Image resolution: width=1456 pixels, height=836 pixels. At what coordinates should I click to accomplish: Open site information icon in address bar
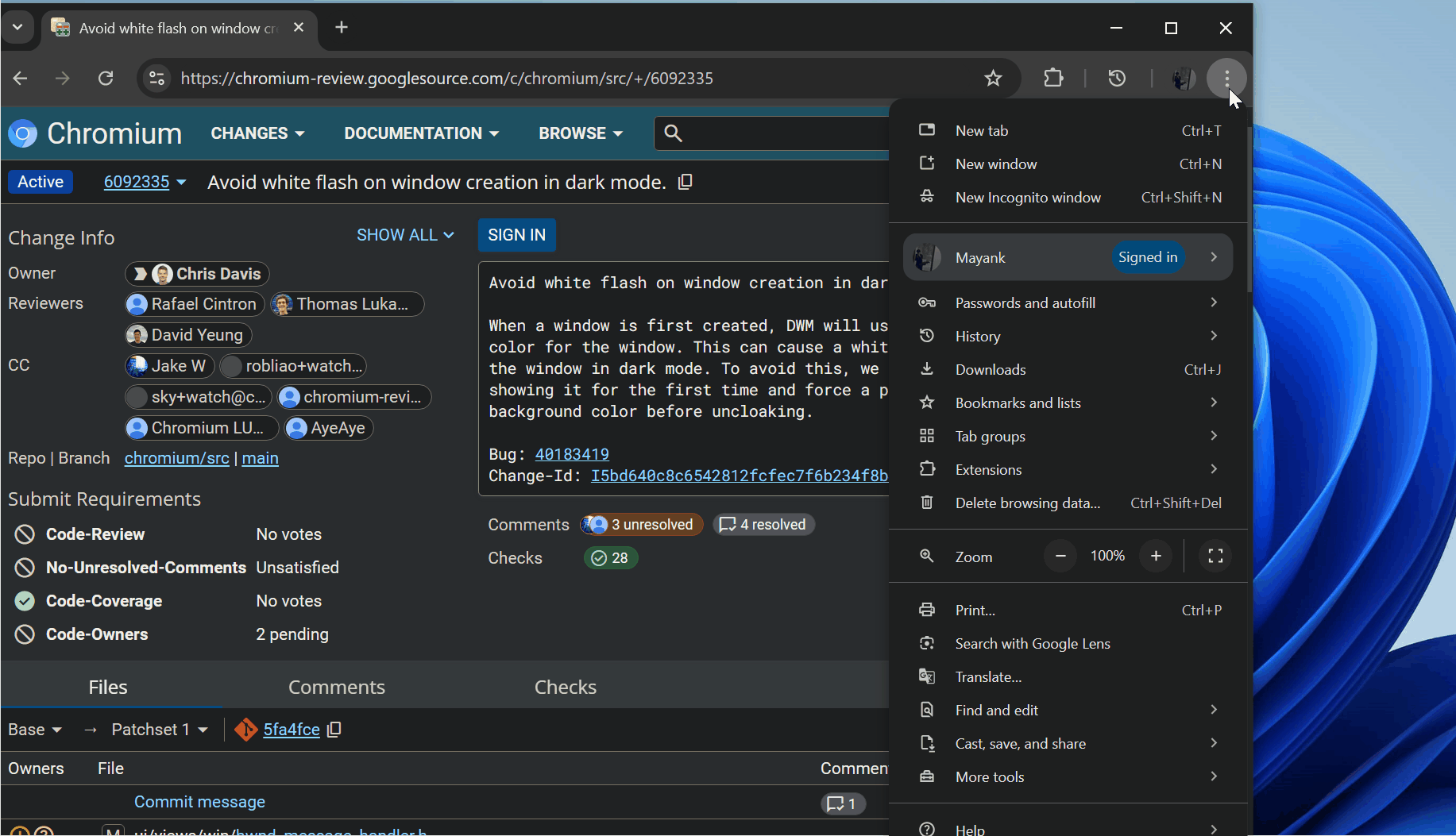(x=156, y=78)
